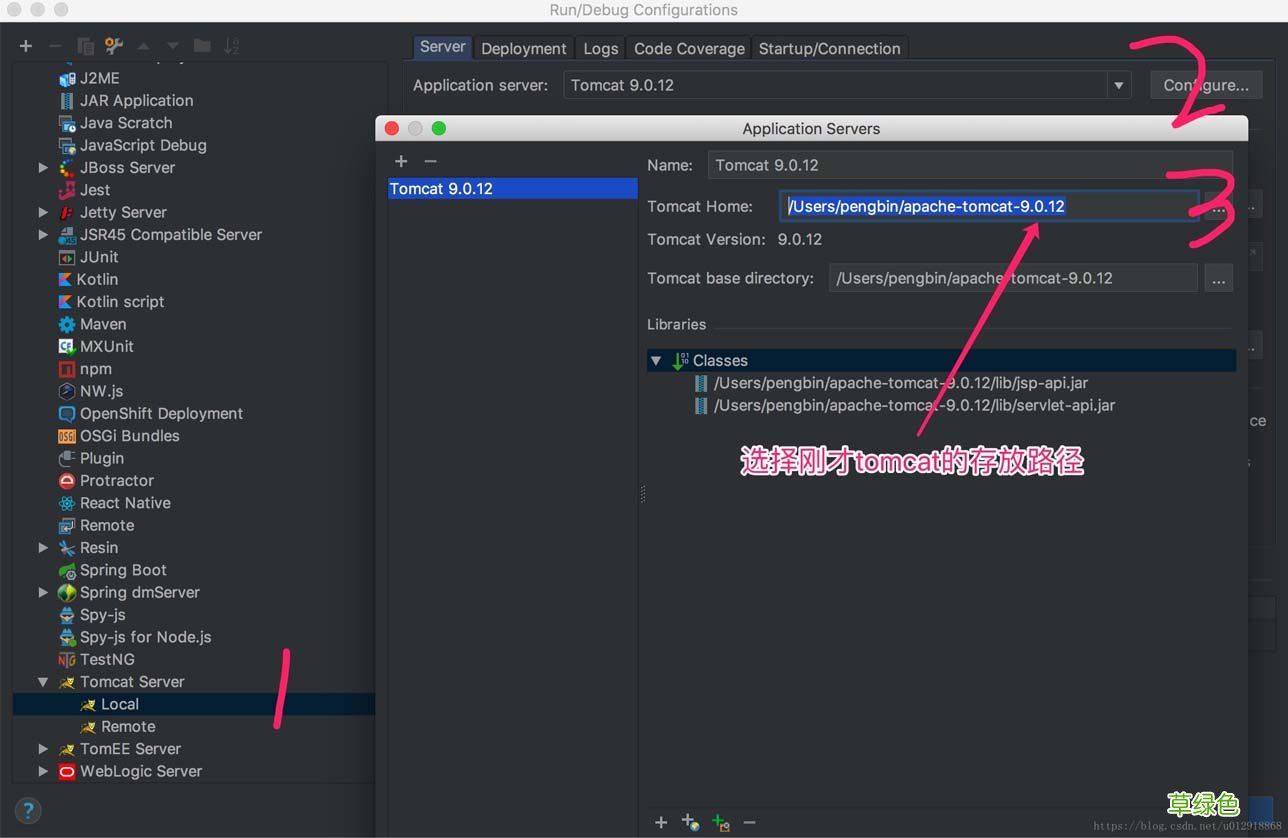Click the Java Scratch icon

tap(67, 123)
